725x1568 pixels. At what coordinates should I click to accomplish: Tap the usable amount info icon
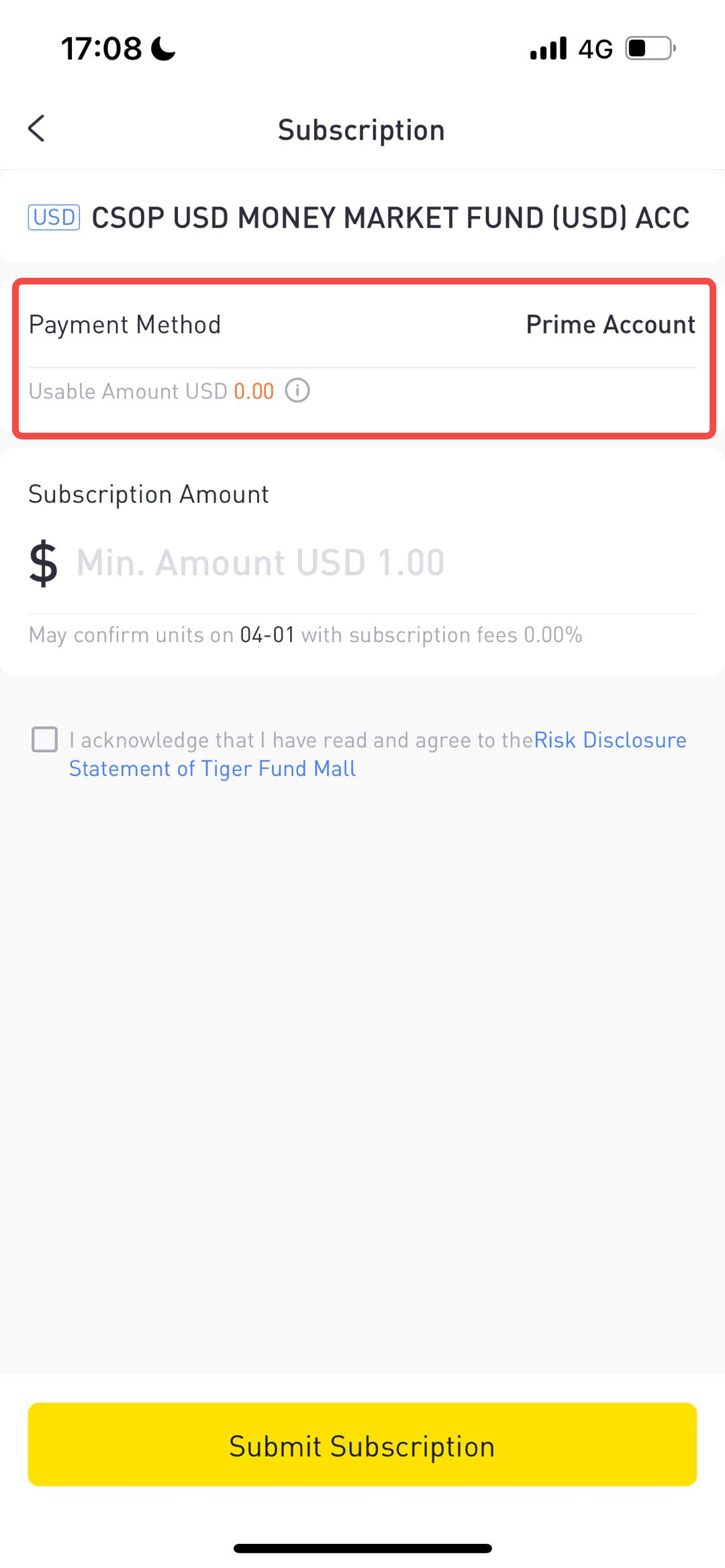pyautogui.click(x=297, y=390)
